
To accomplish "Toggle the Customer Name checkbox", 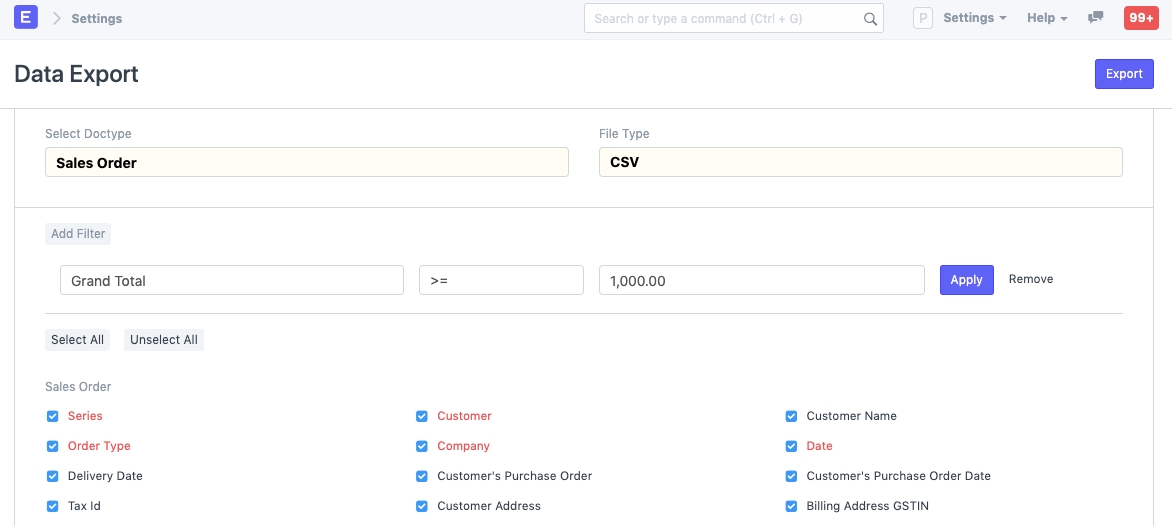I will pyautogui.click(x=792, y=416).
